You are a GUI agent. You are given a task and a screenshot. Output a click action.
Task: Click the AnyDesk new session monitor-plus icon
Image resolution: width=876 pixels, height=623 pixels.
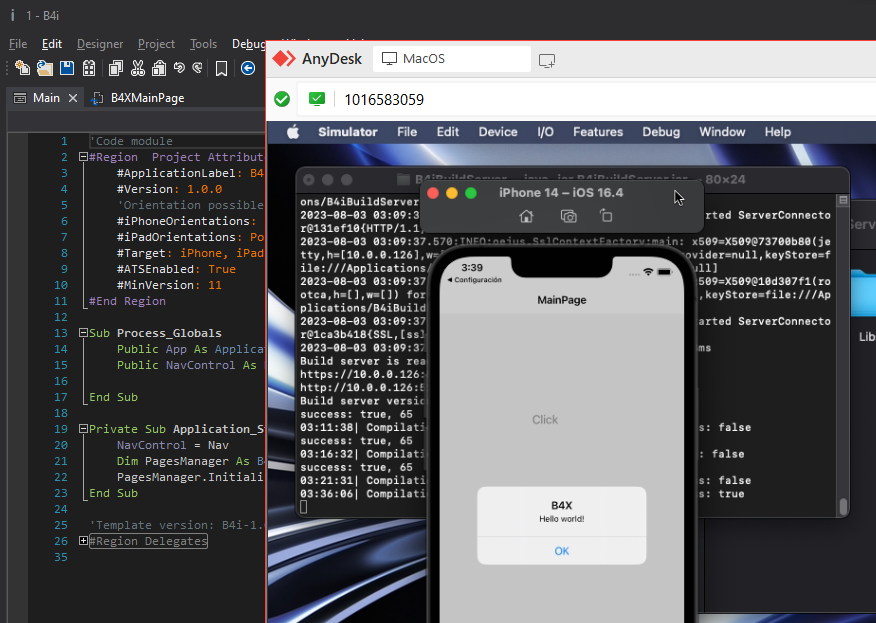point(547,60)
